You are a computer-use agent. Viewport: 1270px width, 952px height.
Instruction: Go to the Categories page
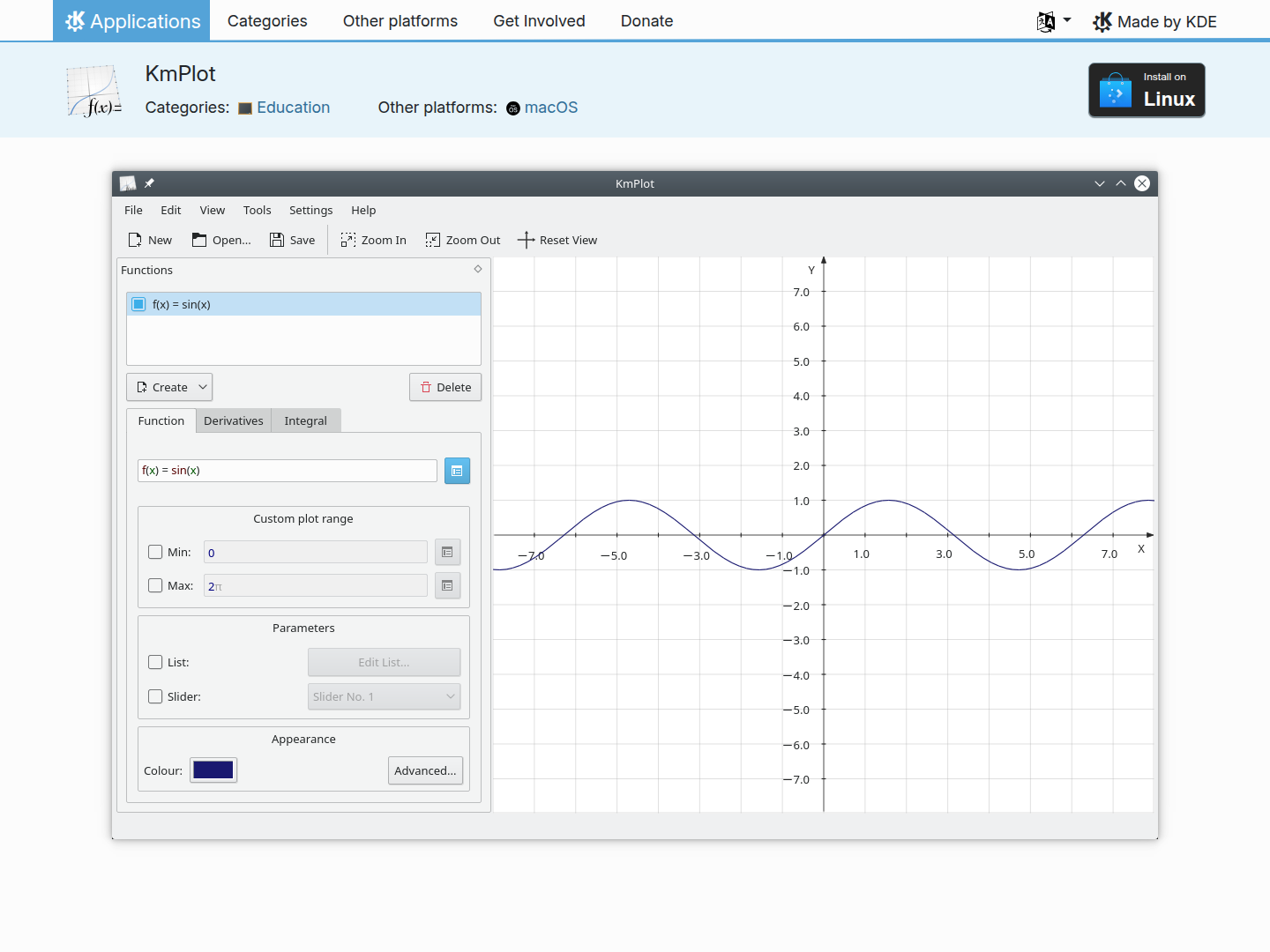click(x=267, y=21)
